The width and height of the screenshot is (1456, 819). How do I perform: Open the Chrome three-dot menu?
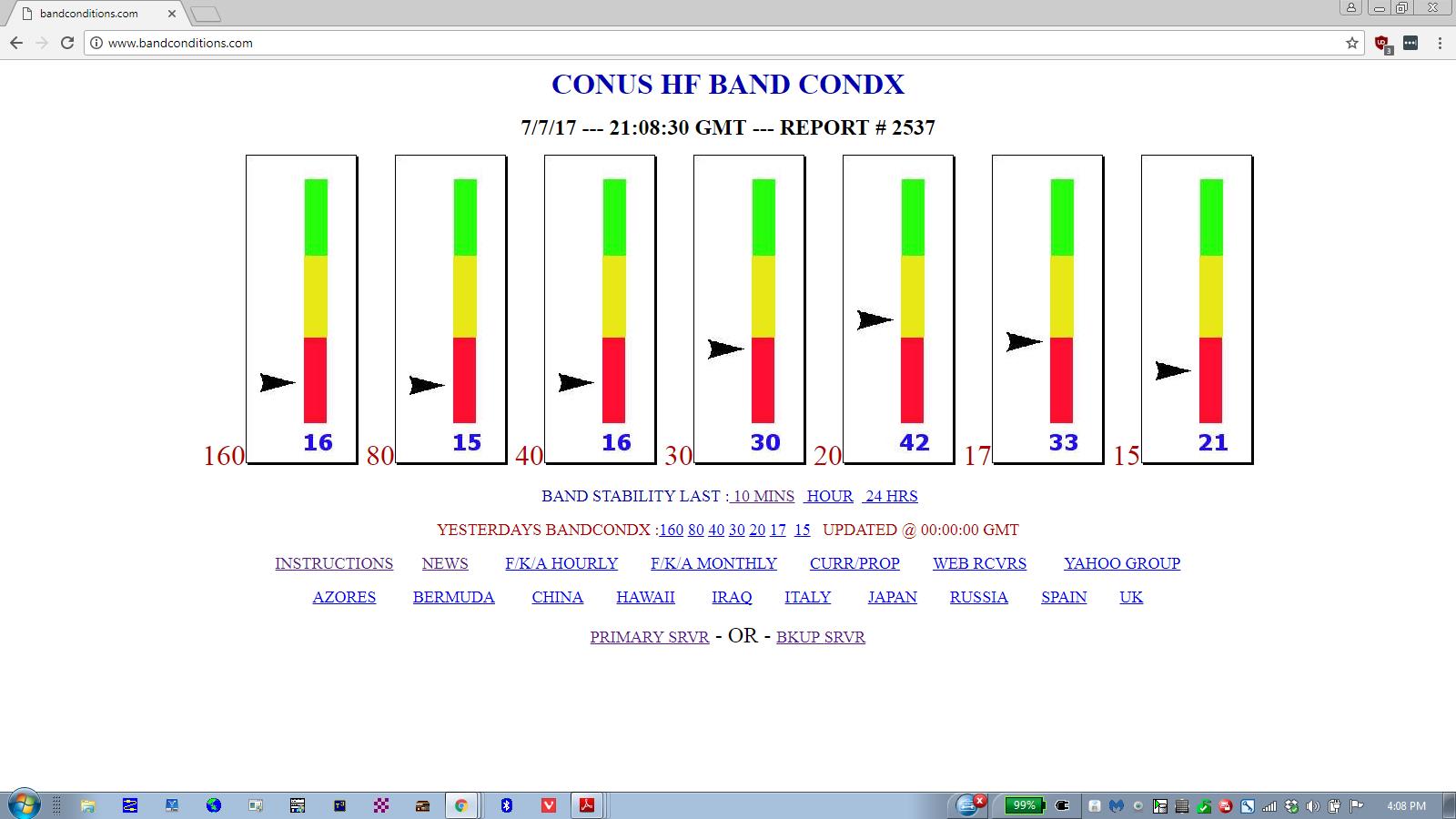(x=1440, y=43)
